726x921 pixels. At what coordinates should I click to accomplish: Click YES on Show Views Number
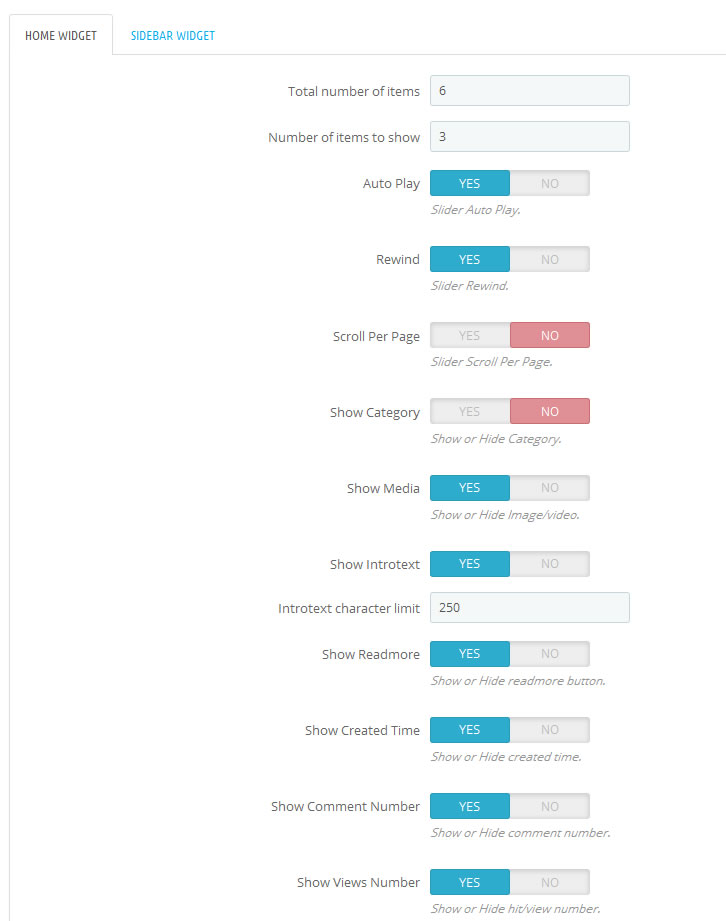469,882
